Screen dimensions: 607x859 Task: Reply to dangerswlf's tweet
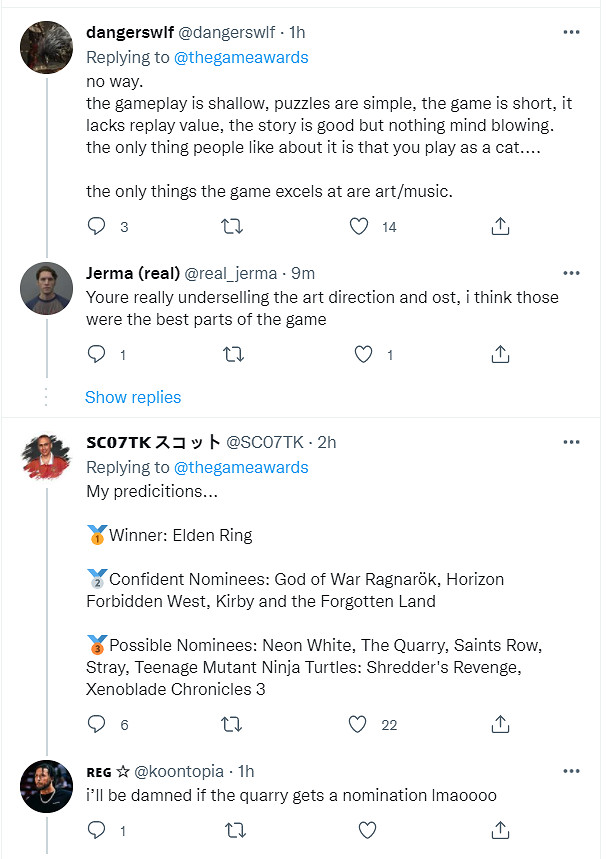click(96, 226)
